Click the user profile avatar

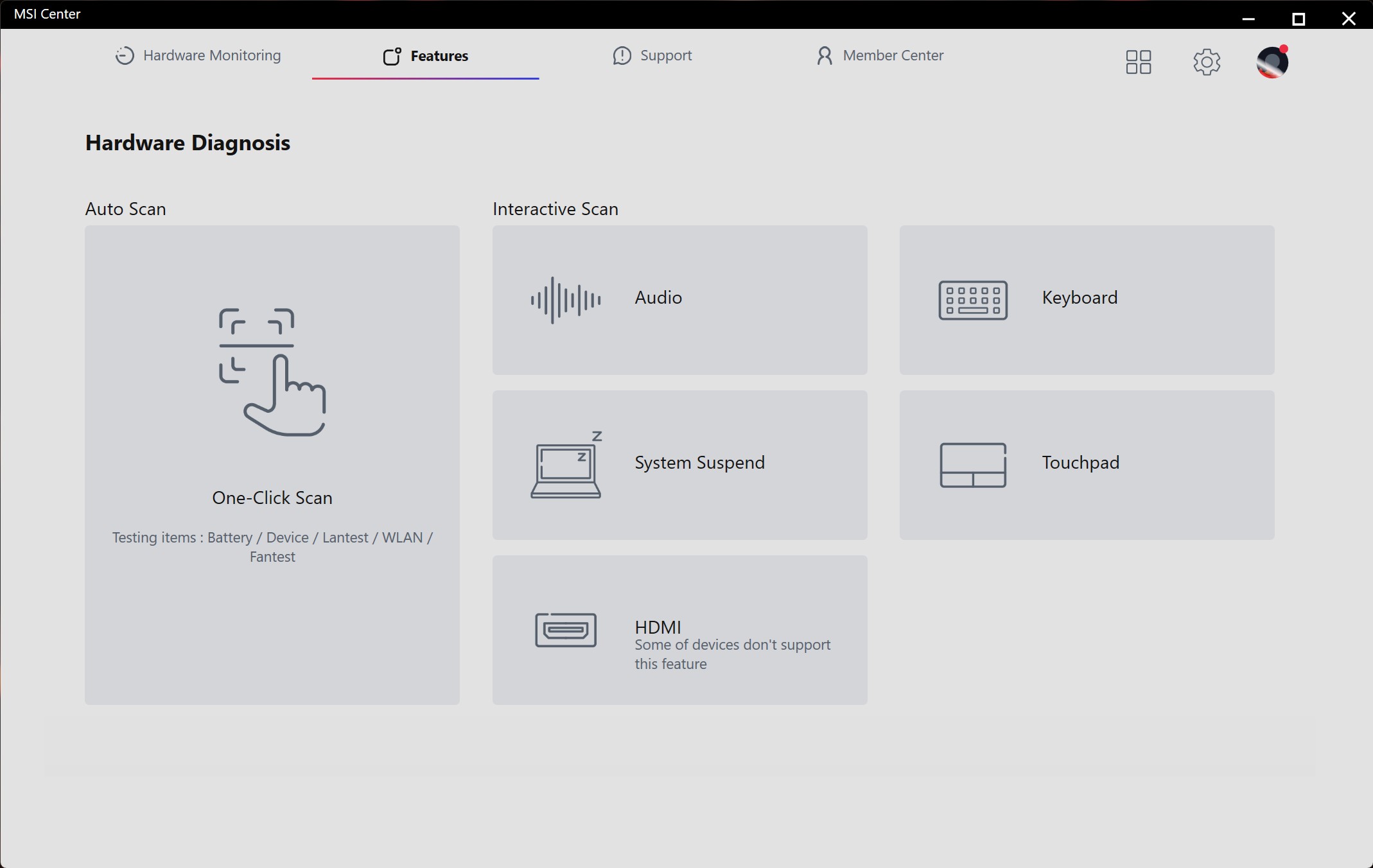pyautogui.click(x=1272, y=62)
